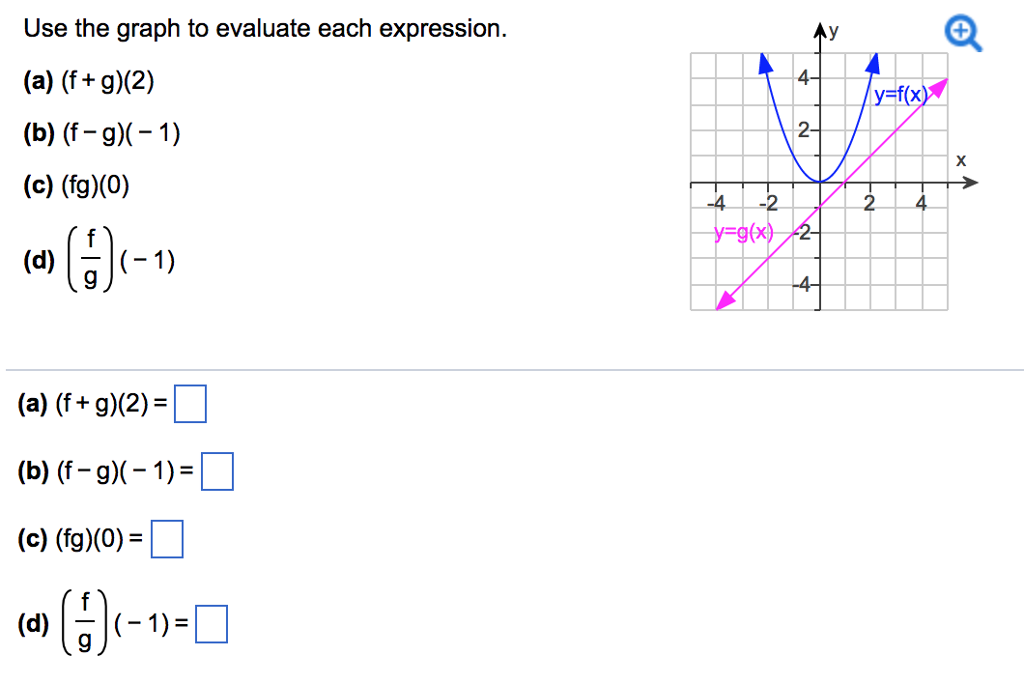The width and height of the screenshot is (1024, 684).
Task: Click the y=f(x) label on the graph
Action: point(901,95)
